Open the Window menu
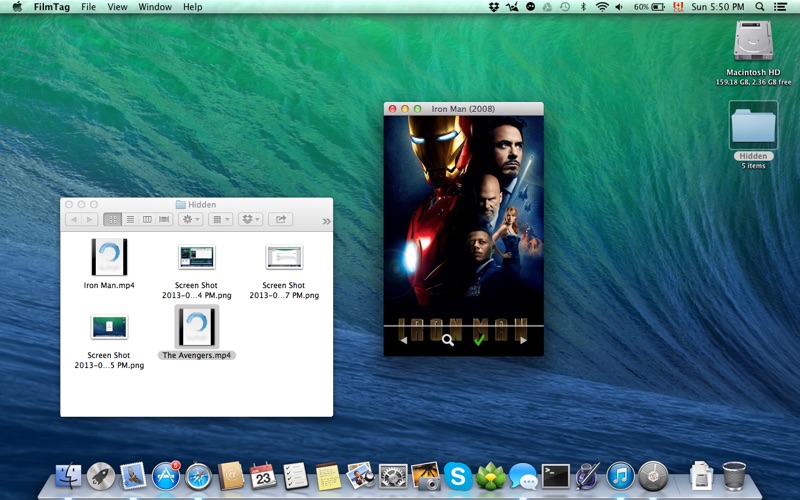Image resolution: width=800 pixels, height=500 pixels. pos(154,7)
